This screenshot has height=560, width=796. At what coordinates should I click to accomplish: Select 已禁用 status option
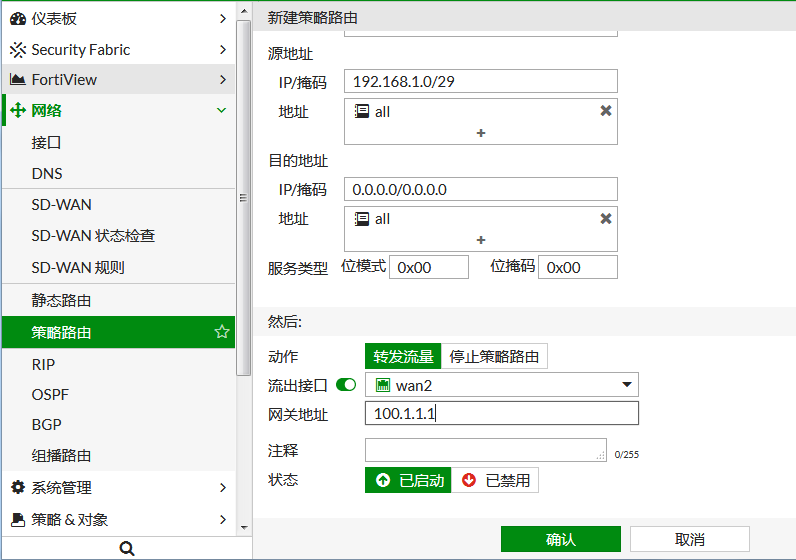[496, 480]
